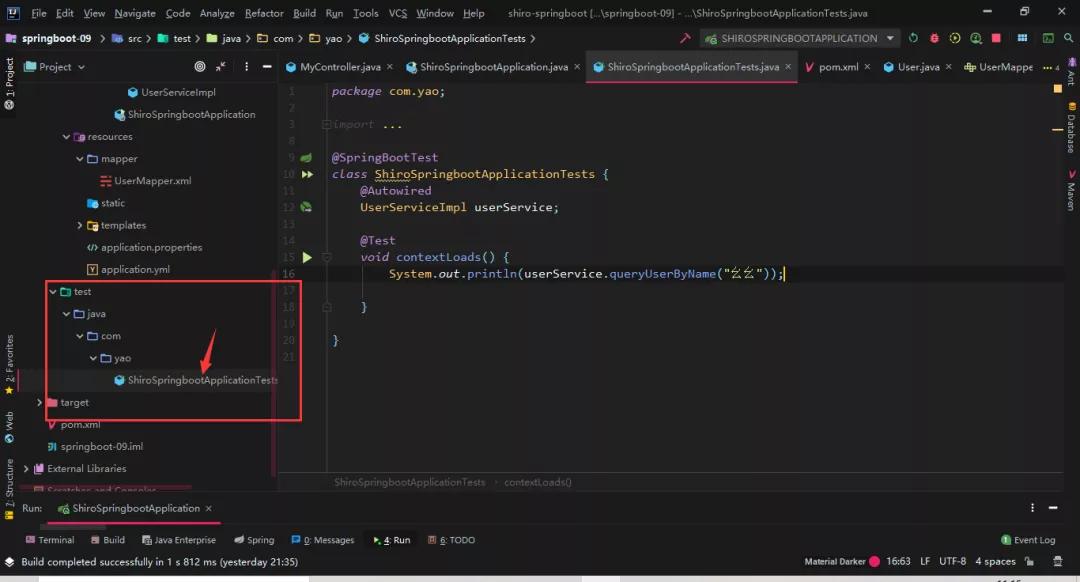Click the yao breadcrumb in navigation bar
The height and width of the screenshot is (582, 1080).
click(326, 39)
